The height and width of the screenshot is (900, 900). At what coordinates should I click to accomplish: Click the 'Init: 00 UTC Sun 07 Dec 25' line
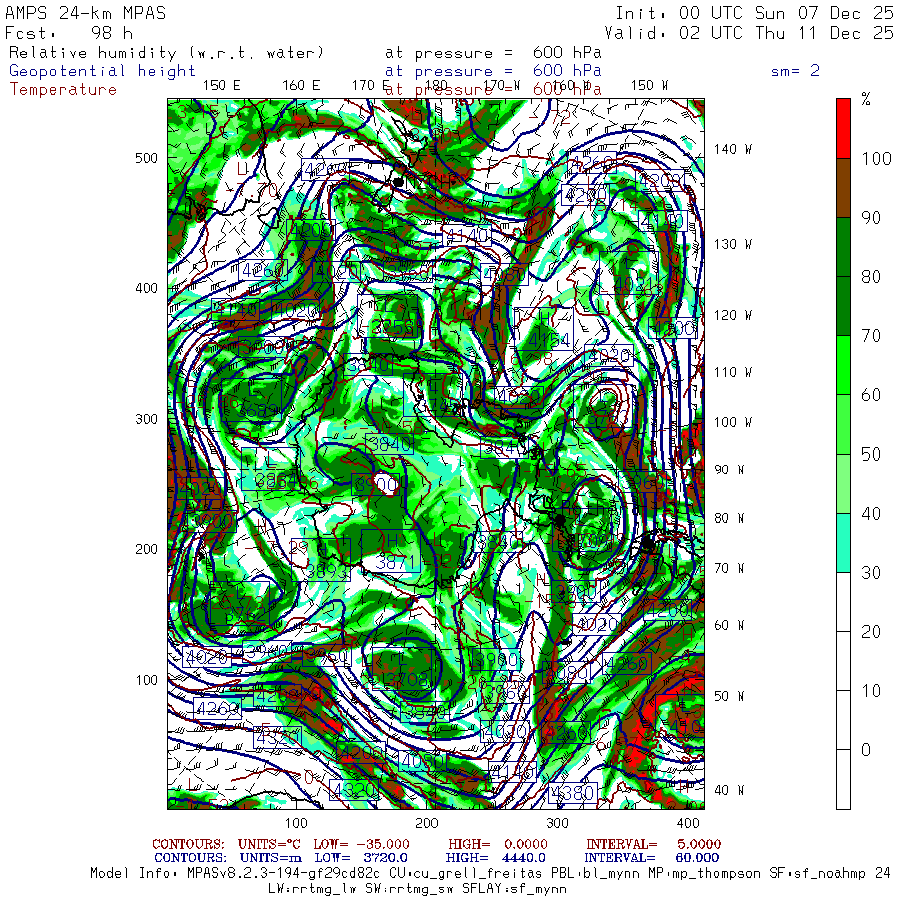point(755,13)
